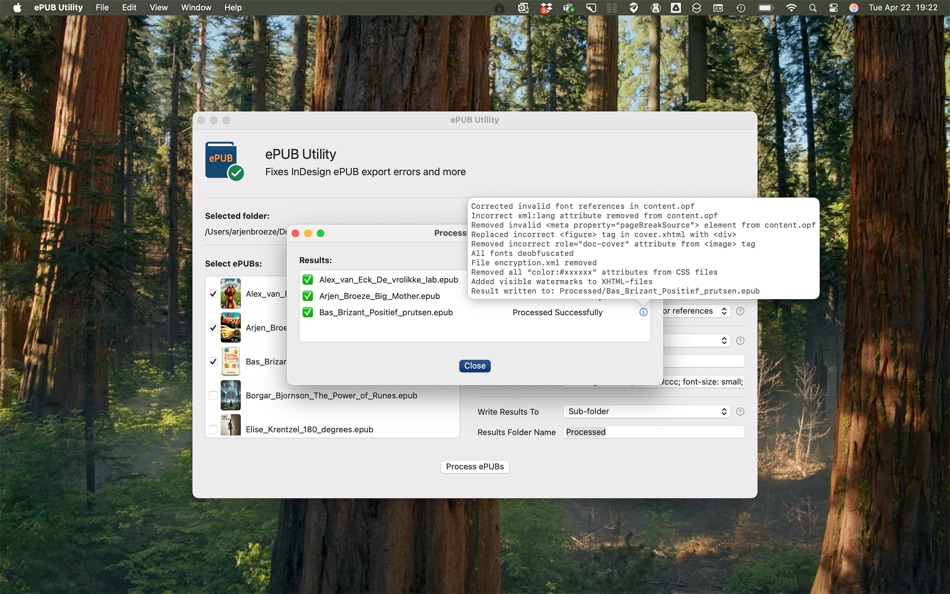Open Control Center in the menu bar
The width and height of the screenshot is (950, 594).
click(832, 8)
